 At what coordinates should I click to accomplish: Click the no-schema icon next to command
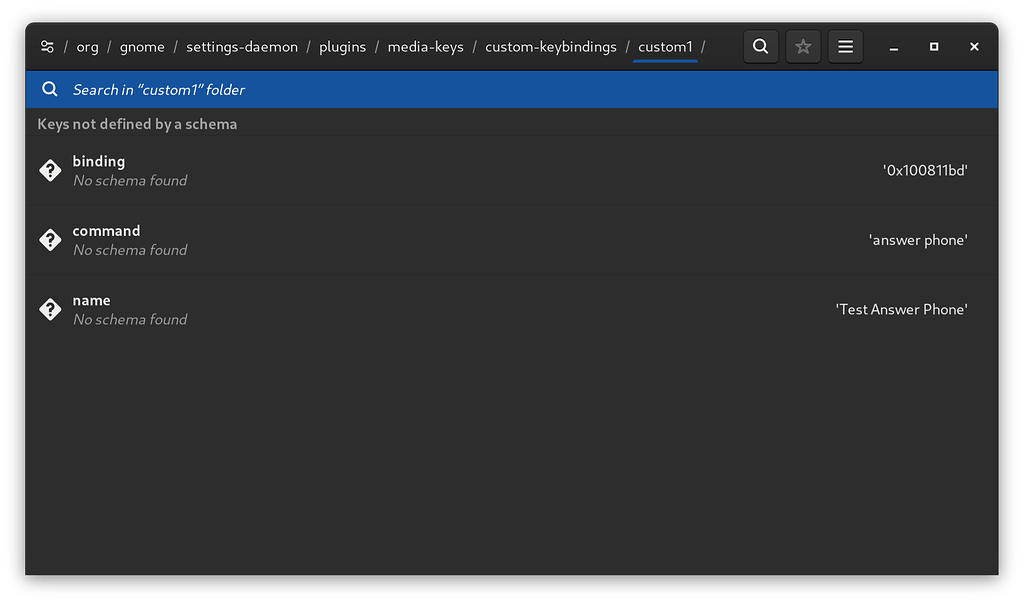(50, 240)
